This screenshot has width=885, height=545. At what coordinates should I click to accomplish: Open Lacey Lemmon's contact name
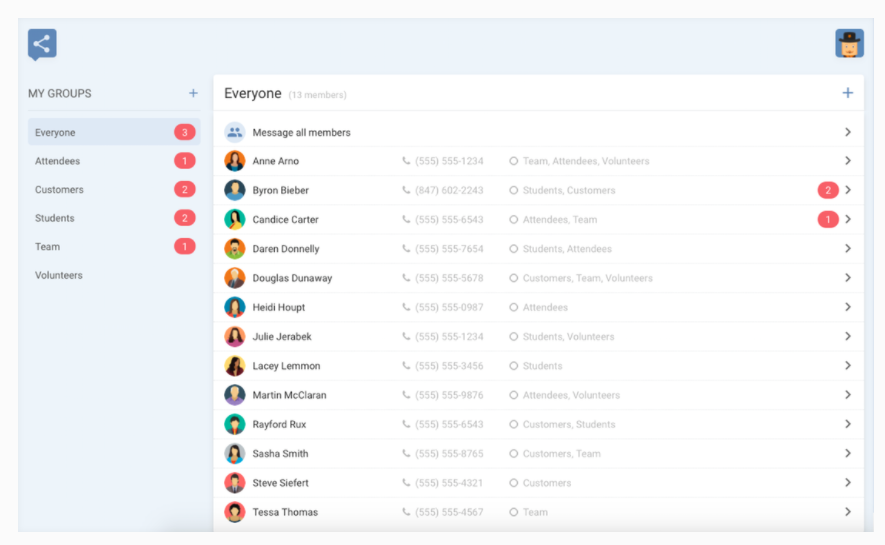286,366
